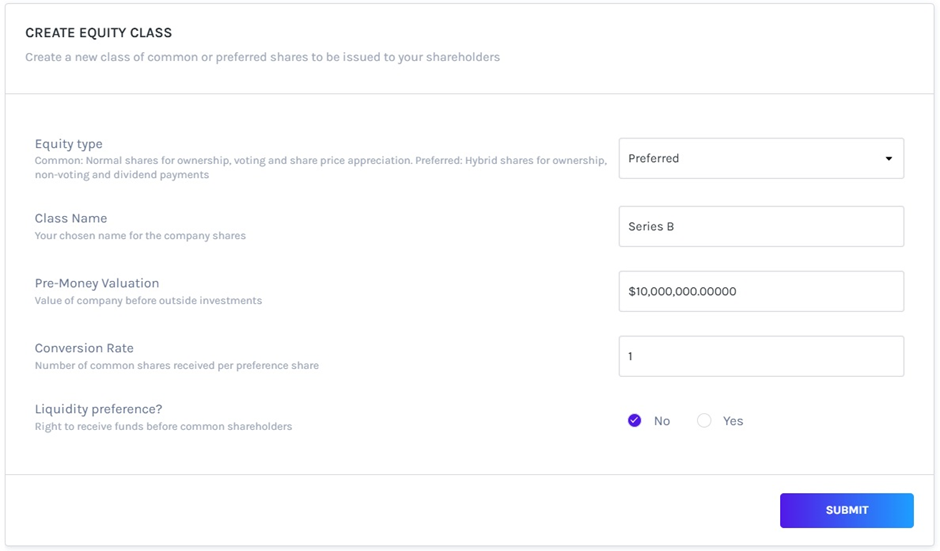Click the subtitle about creating a new share class
The width and height of the screenshot is (940, 551).
click(x=262, y=57)
